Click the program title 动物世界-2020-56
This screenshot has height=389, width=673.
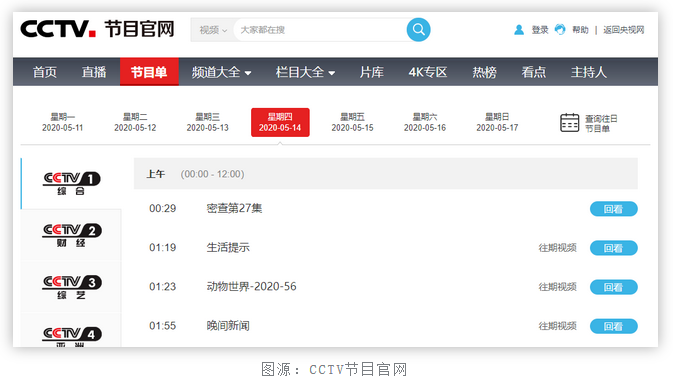[x=252, y=286]
